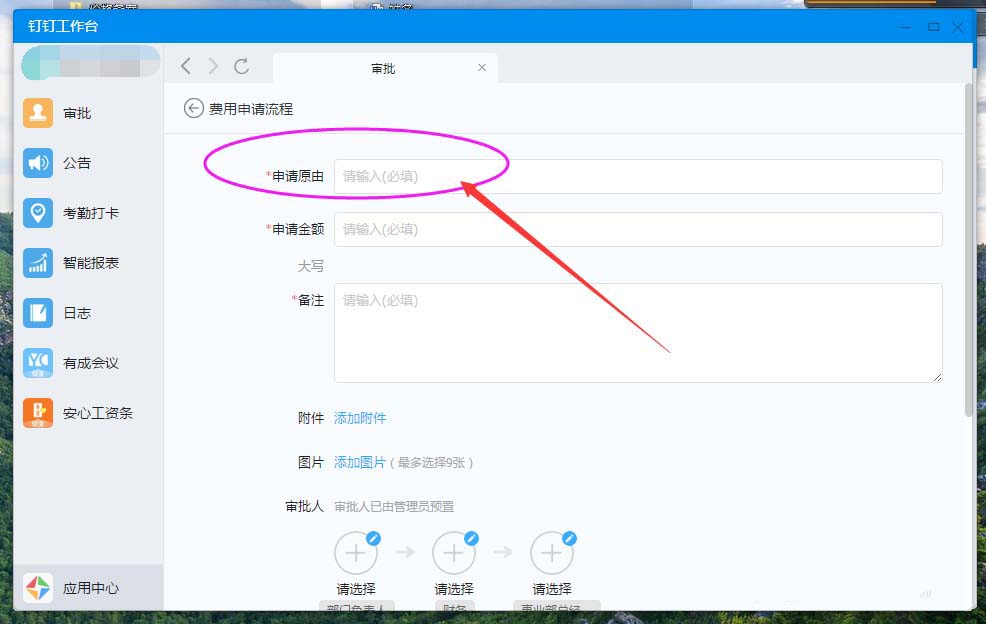Viewport: 986px width, 624px height.
Task: Click the 添加图片 link
Action: click(x=360, y=462)
